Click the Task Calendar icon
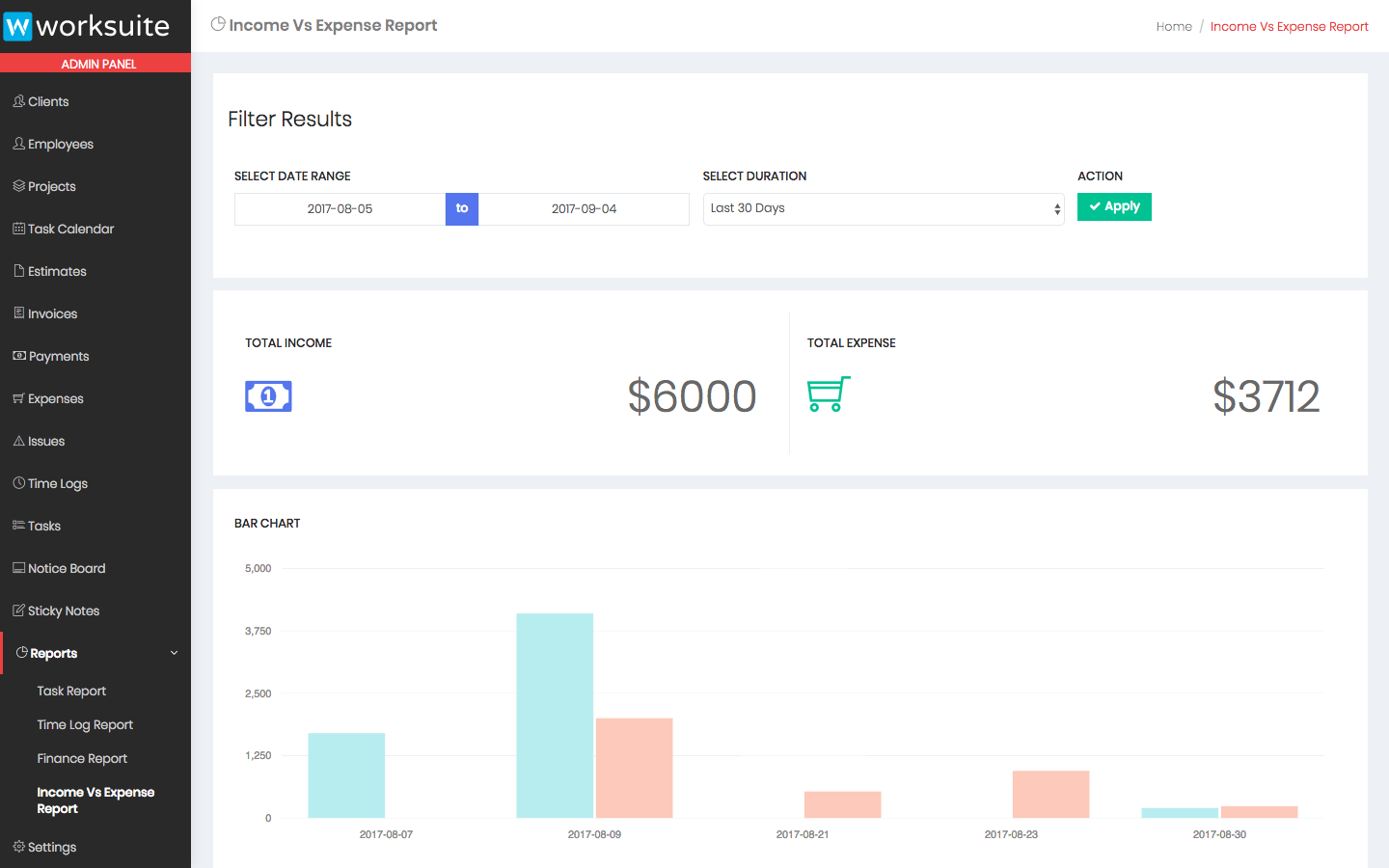Image resolution: width=1389 pixels, height=868 pixels. (18, 229)
